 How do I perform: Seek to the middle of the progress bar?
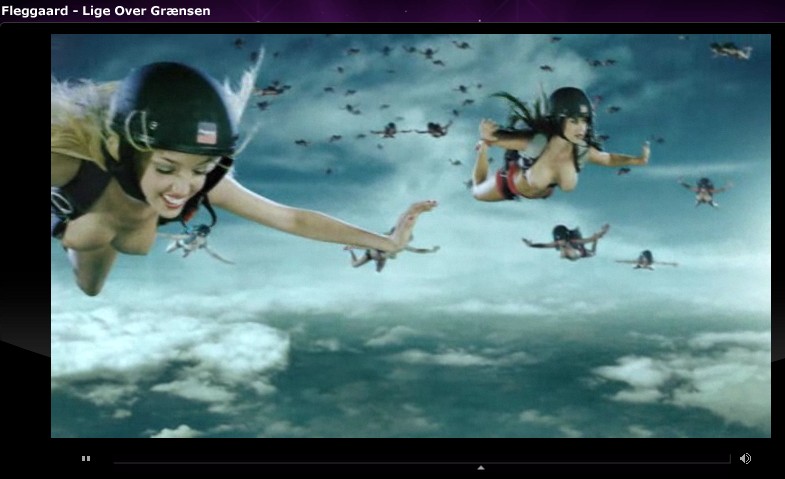click(x=422, y=461)
